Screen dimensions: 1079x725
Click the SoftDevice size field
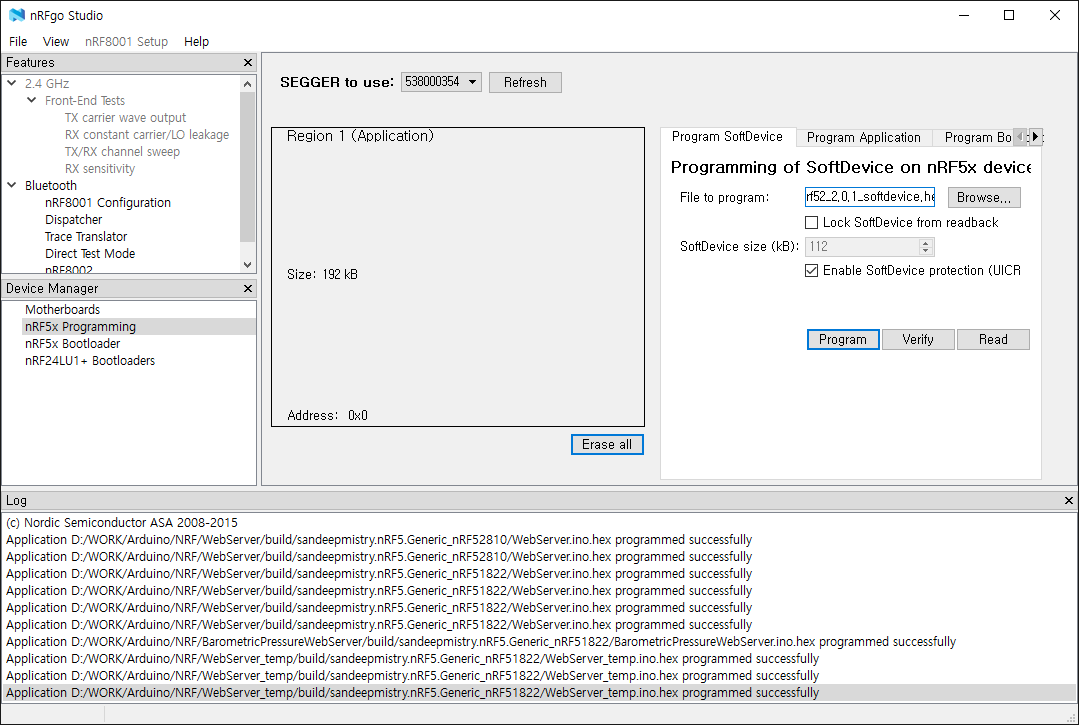click(862, 246)
